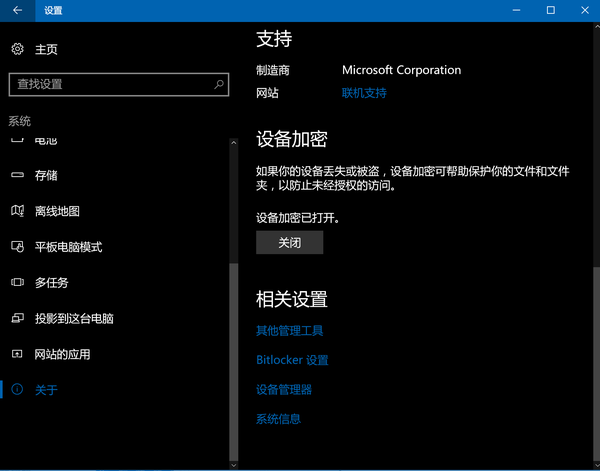Viewport: 600px width, 471px height.
Task: Click the About (关于) info icon
Action: pyautogui.click(x=17, y=390)
